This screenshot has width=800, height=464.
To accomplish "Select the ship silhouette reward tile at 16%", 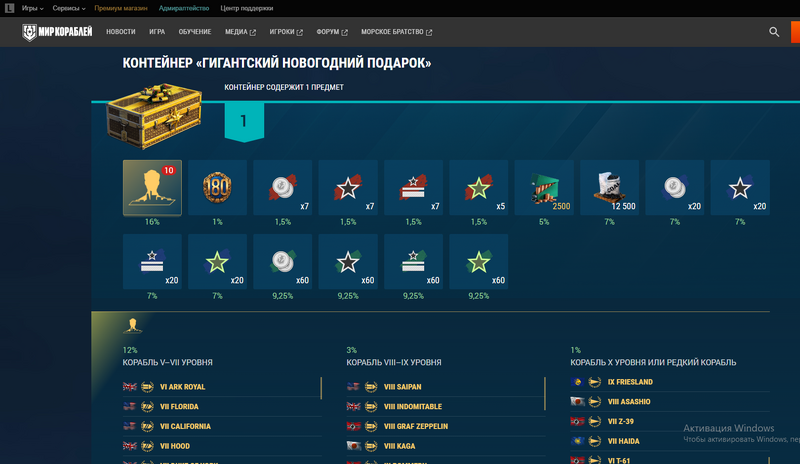I will coord(152,188).
